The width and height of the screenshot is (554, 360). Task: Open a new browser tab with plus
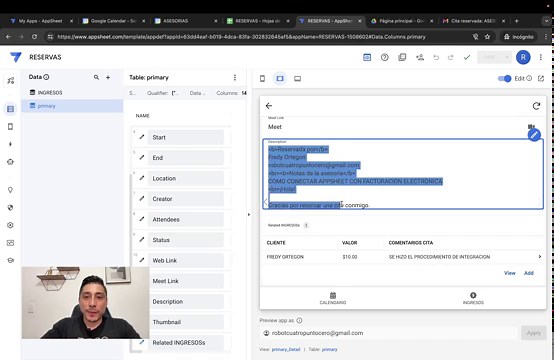point(516,21)
